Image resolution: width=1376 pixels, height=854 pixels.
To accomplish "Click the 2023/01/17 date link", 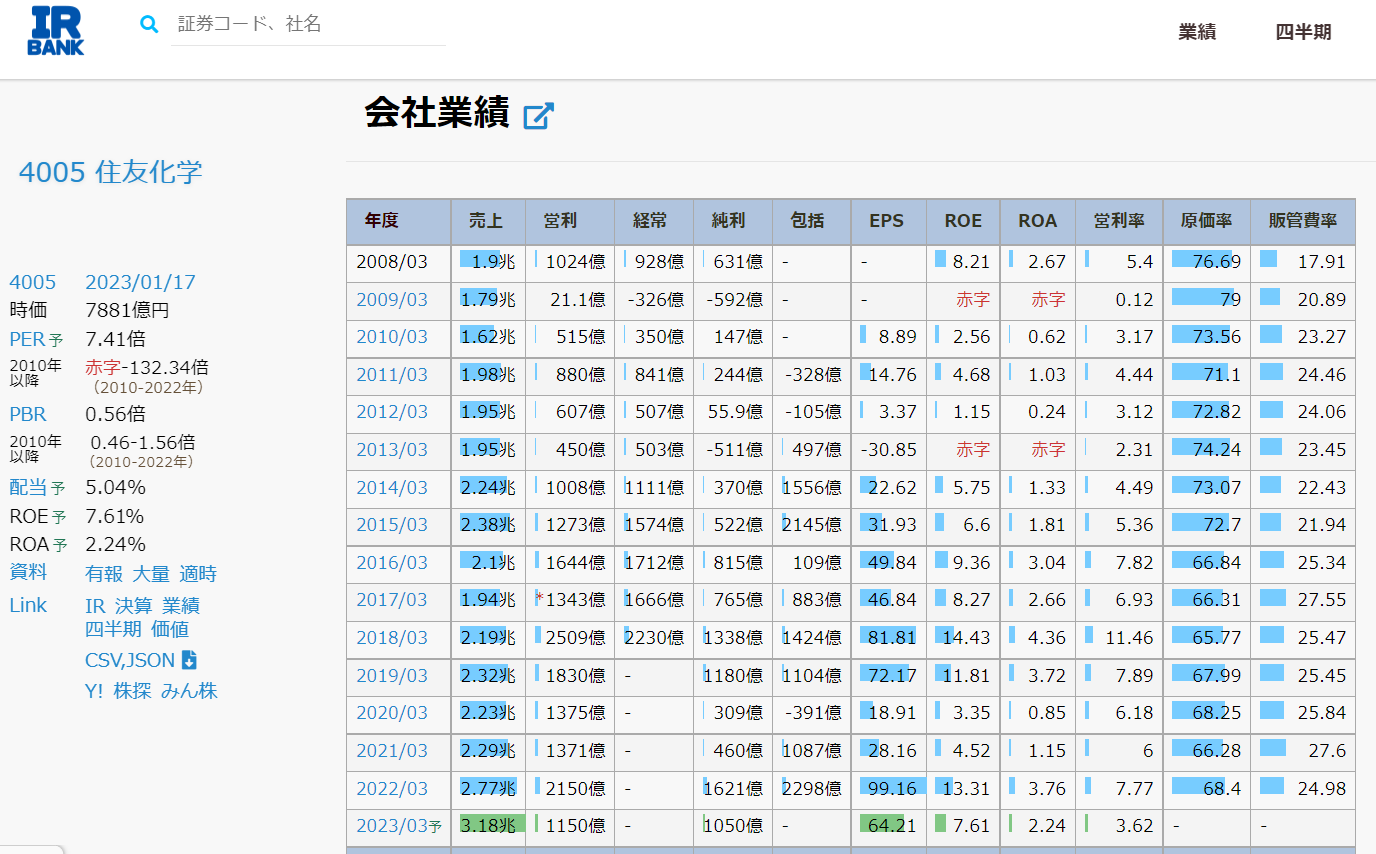I will point(141,282).
